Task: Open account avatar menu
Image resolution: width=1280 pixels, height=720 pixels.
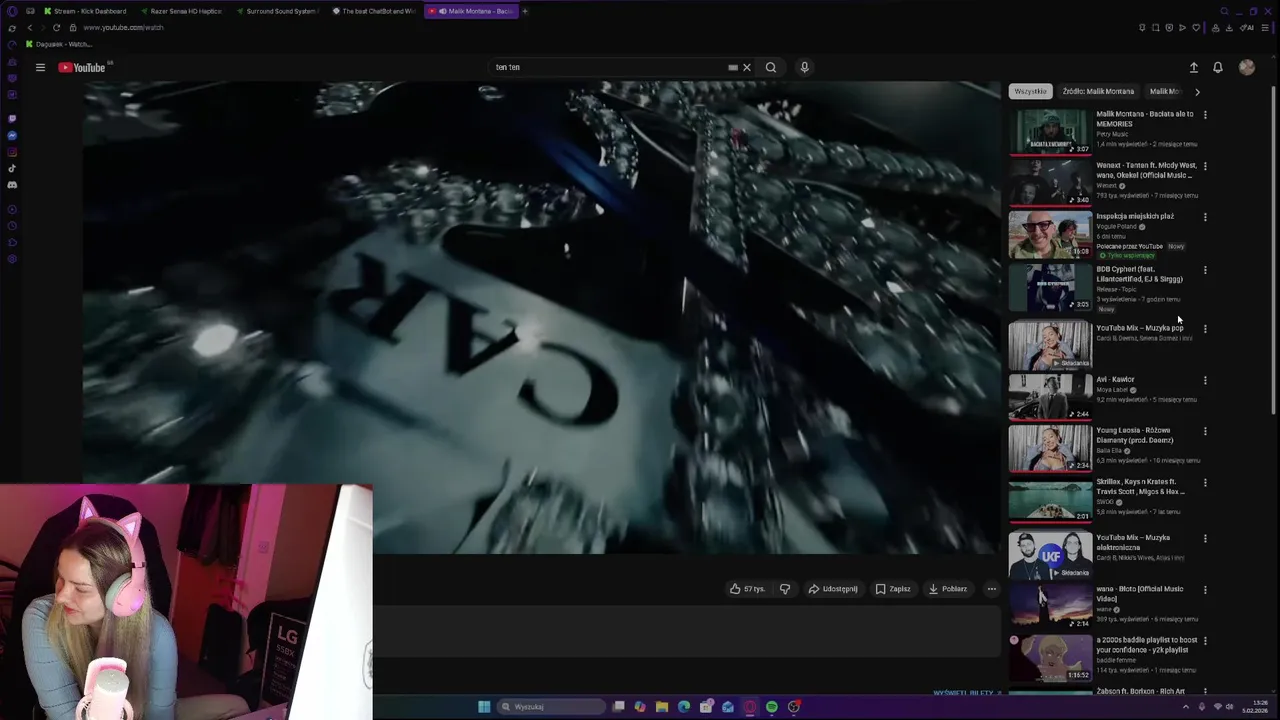Action: point(1246,67)
